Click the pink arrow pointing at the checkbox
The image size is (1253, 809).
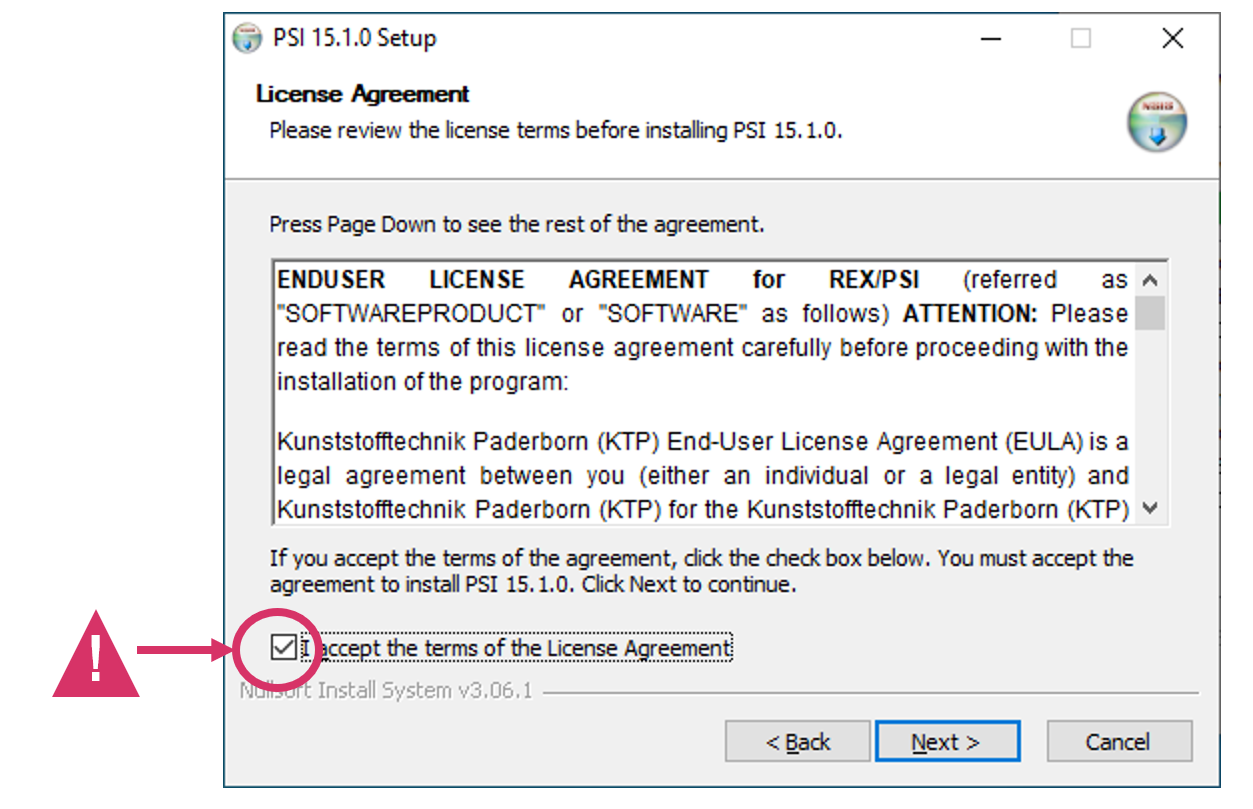tap(185, 651)
